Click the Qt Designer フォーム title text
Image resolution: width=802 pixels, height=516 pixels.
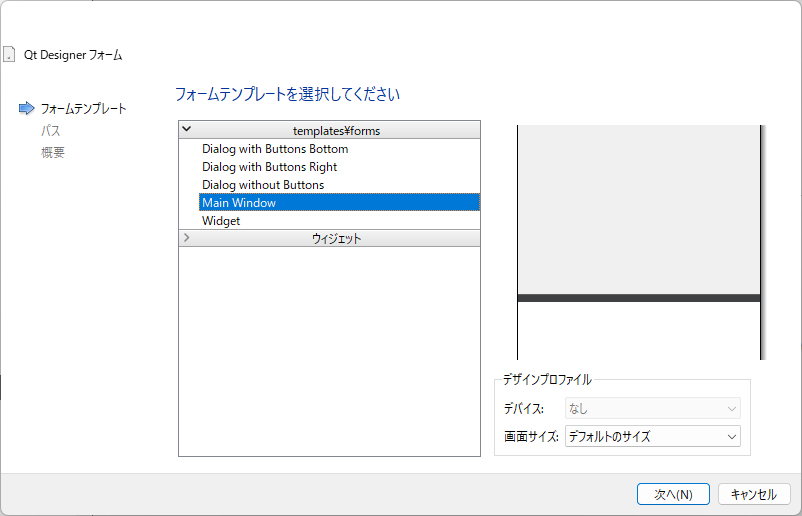click(73, 55)
